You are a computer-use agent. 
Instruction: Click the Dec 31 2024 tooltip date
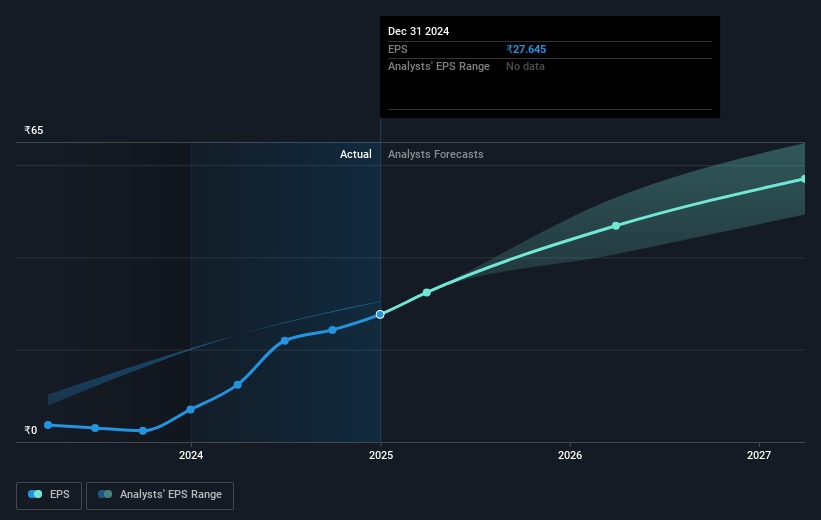click(x=418, y=31)
